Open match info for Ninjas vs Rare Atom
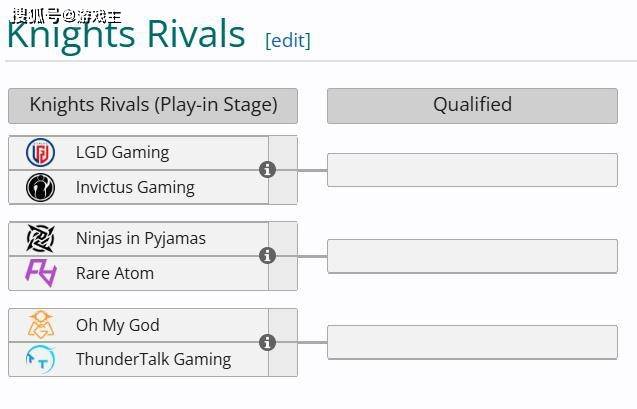 click(267, 256)
